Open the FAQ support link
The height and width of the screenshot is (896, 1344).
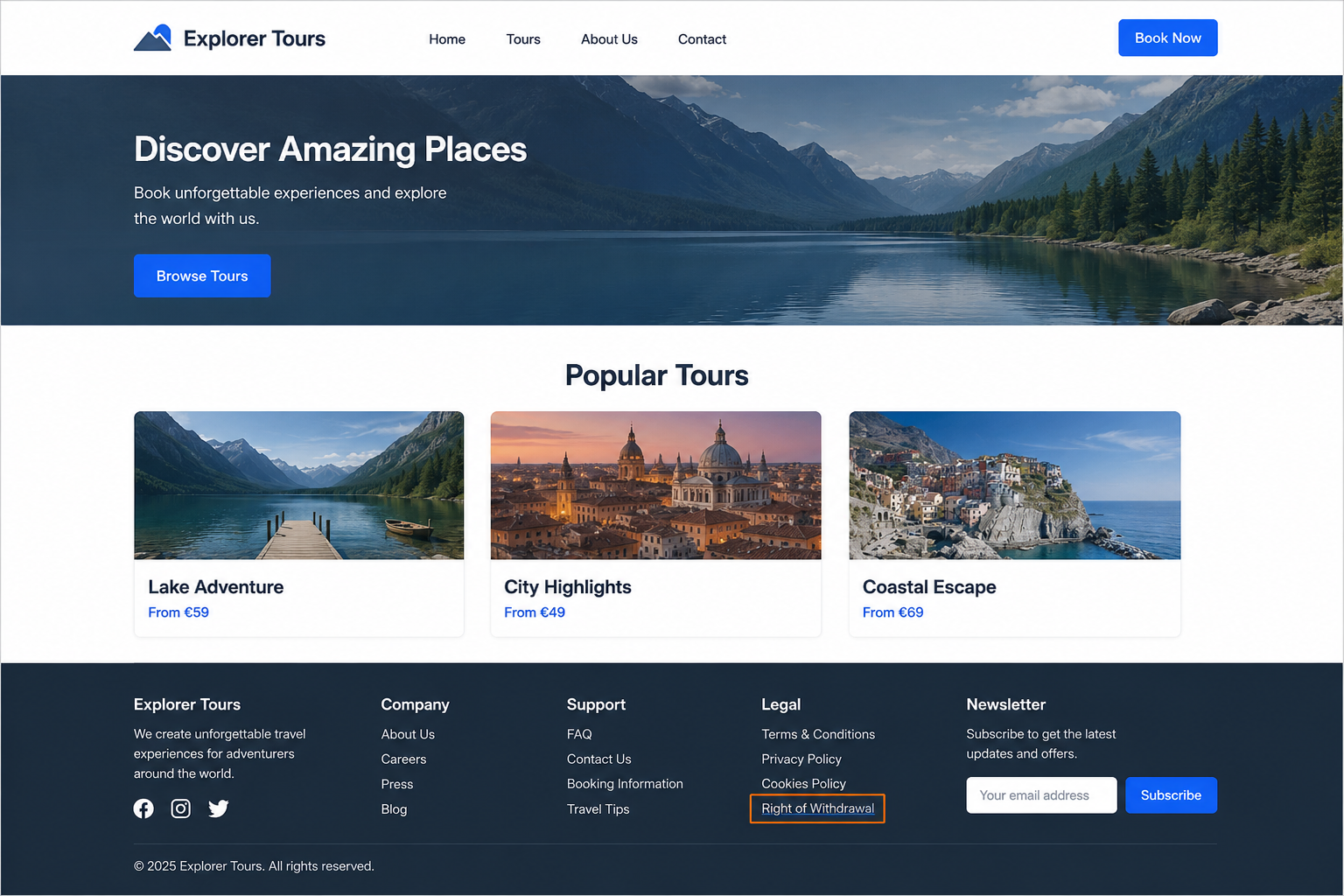pyautogui.click(x=579, y=734)
